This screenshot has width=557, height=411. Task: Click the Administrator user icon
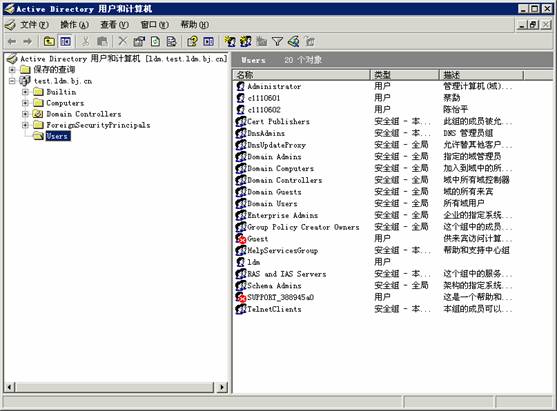click(x=240, y=86)
